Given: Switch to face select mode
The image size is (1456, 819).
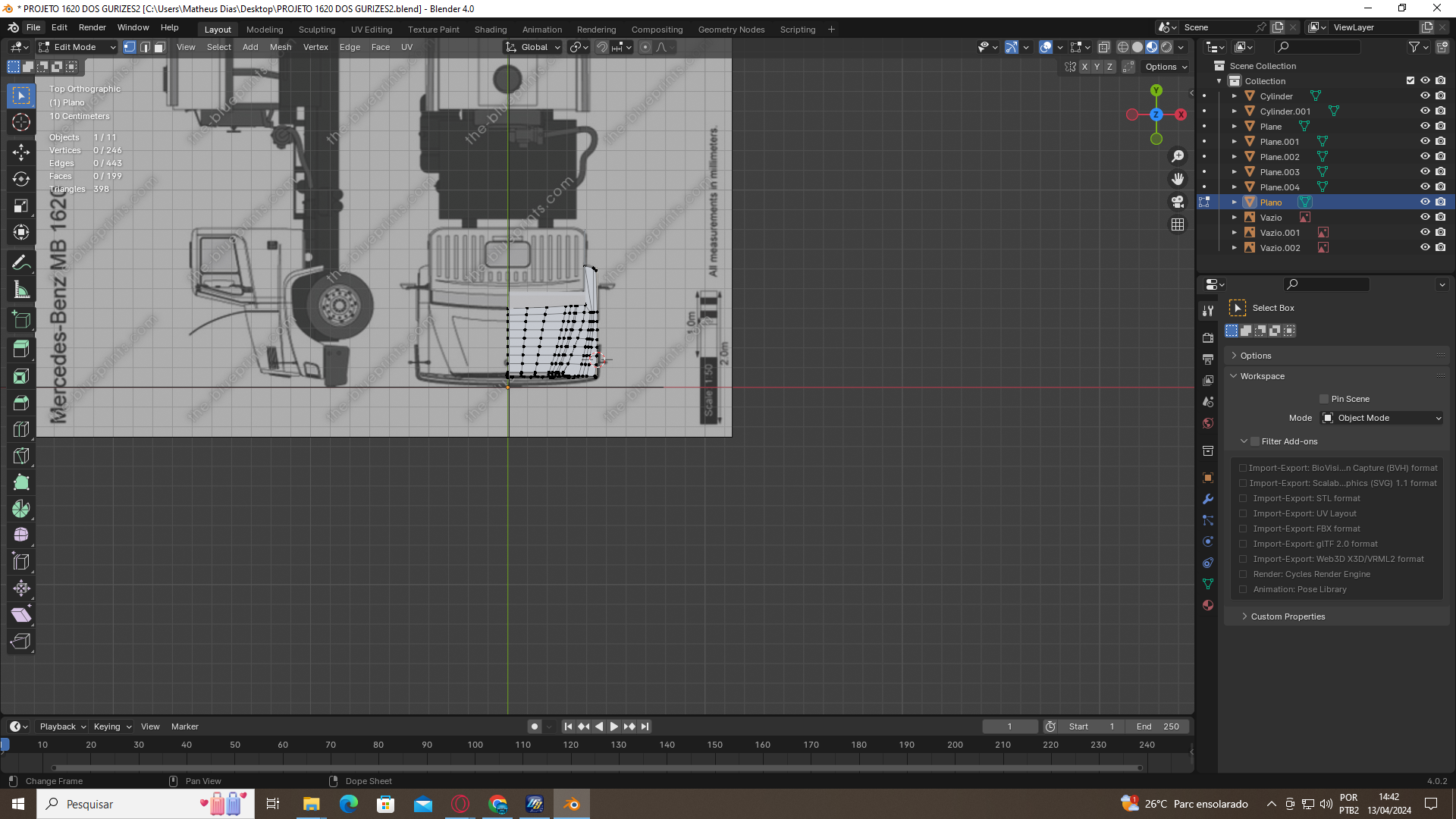Looking at the screenshot, I should coord(160,47).
